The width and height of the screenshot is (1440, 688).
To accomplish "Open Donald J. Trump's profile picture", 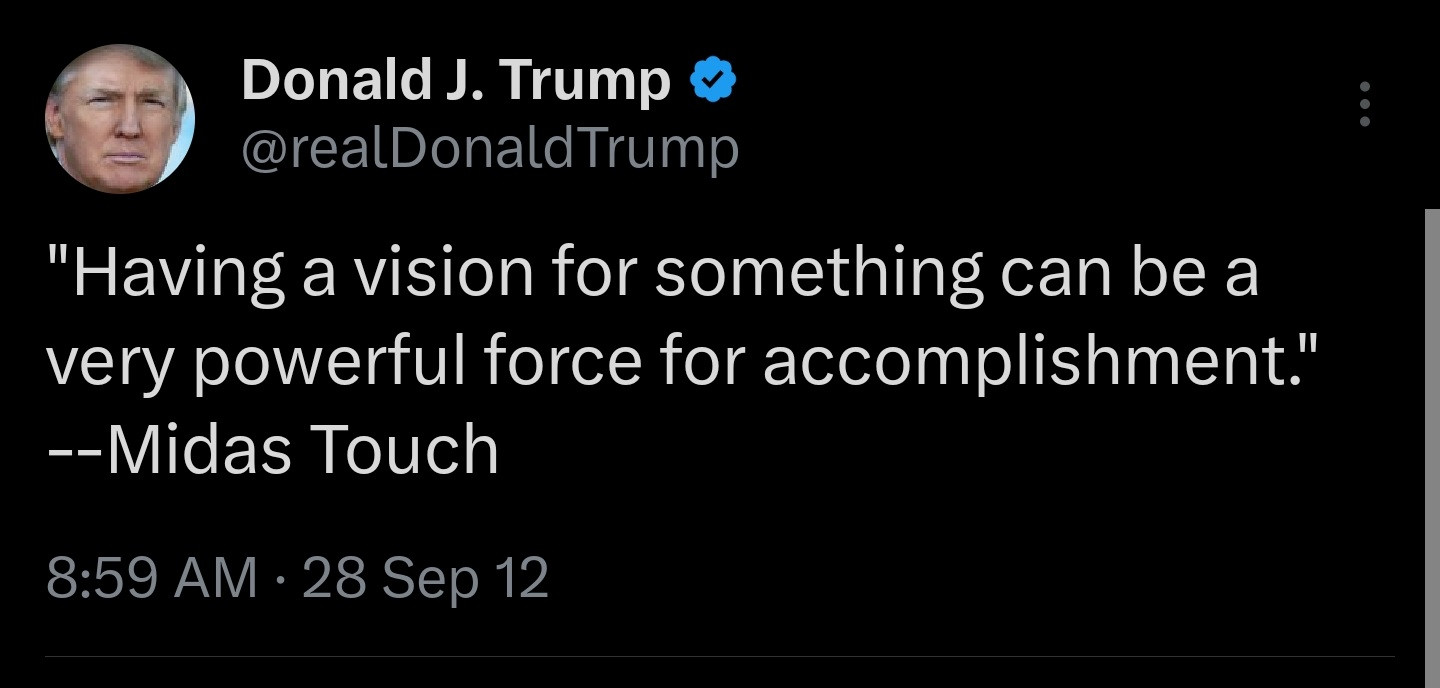I will point(120,119).
